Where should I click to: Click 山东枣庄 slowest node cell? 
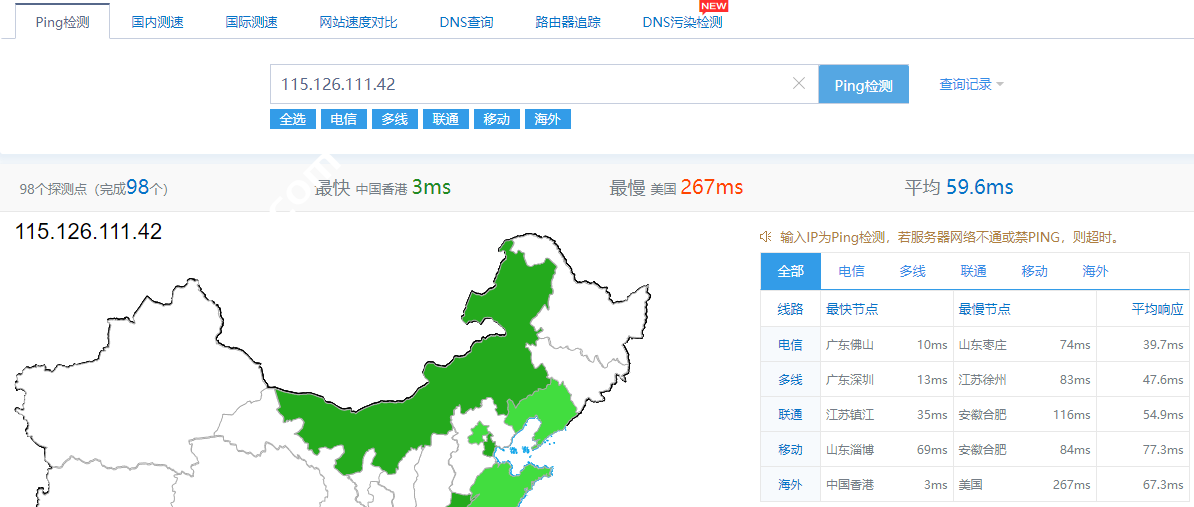(982, 345)
